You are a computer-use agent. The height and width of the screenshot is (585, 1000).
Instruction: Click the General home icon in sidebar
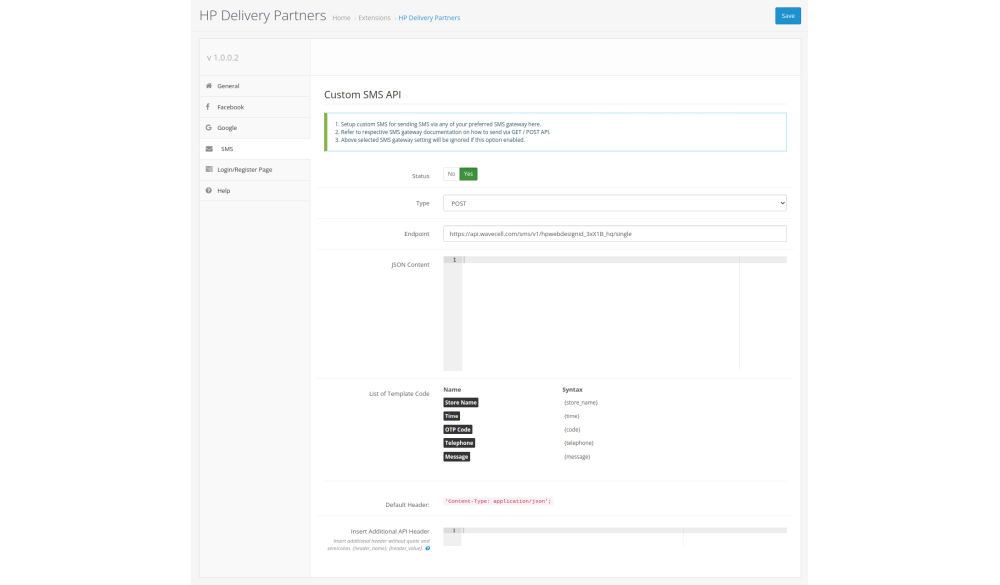tap(208, 86)
